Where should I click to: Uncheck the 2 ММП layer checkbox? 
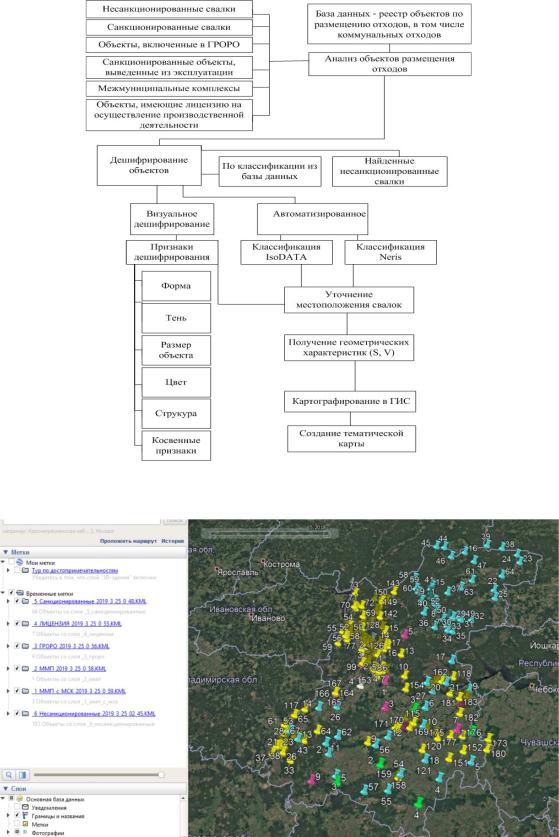tap(17, 668)
